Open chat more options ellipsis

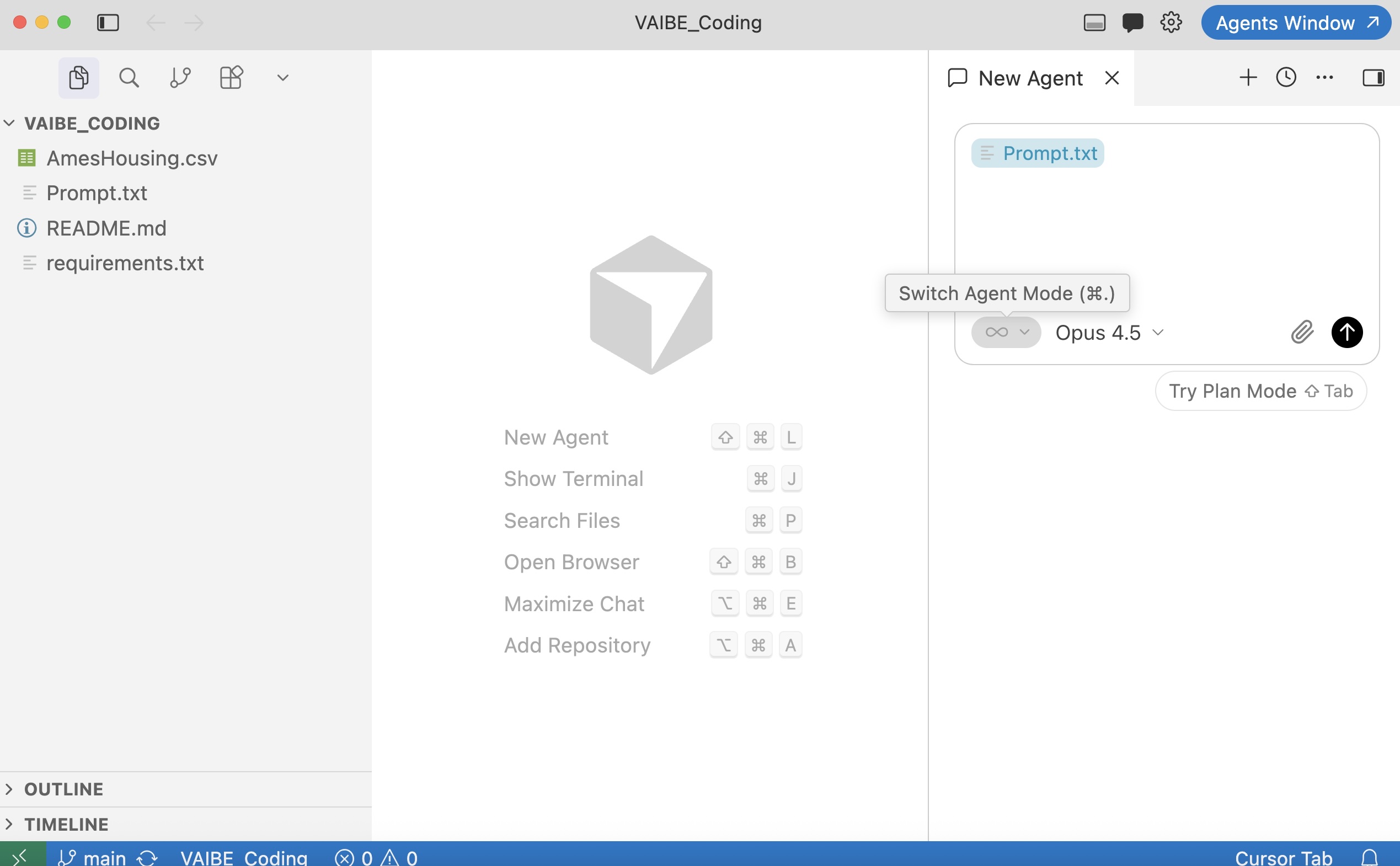(1324, 77)
